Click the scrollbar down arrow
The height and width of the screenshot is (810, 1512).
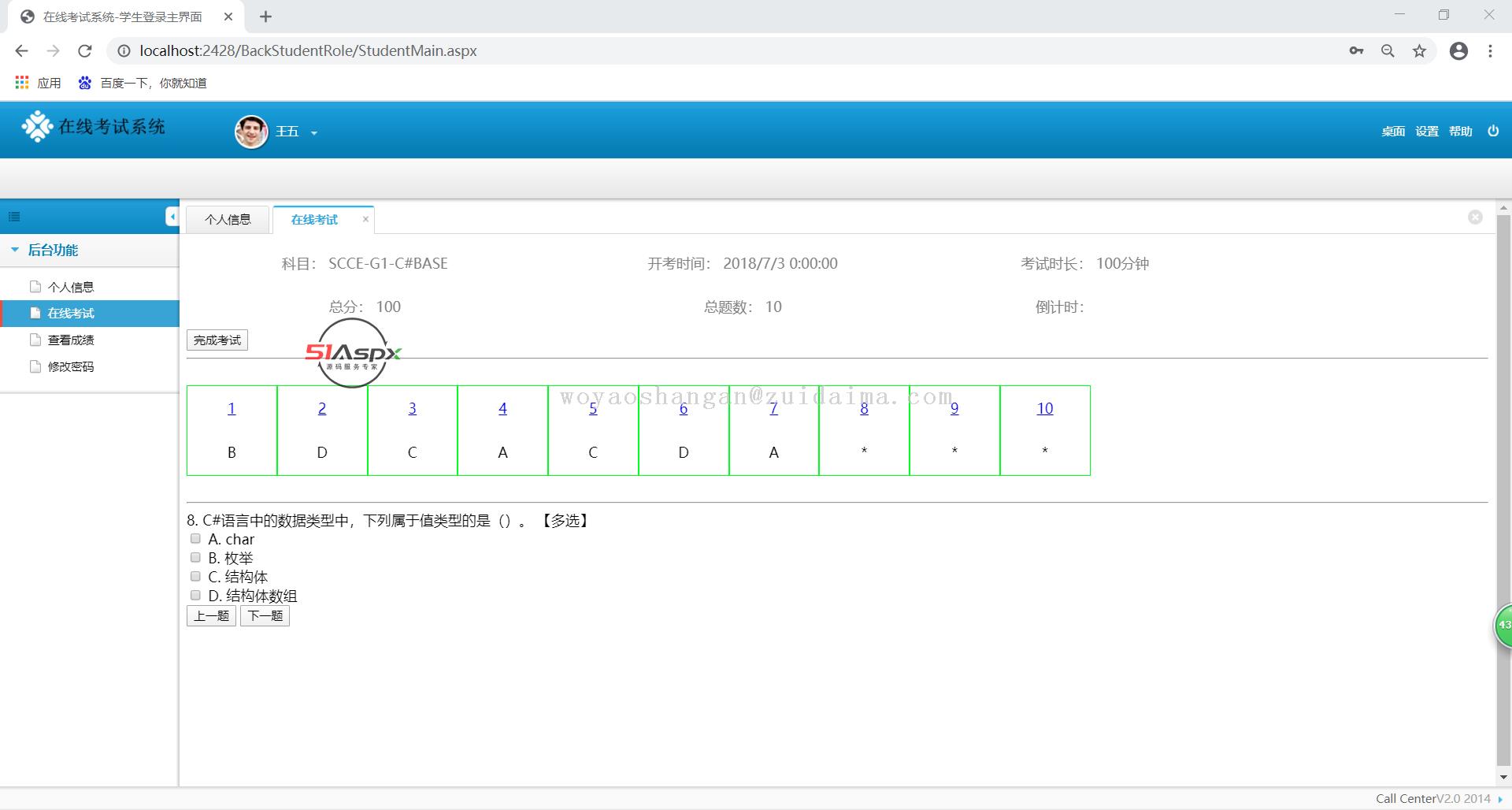pyautogui.click(x=1503, y=778)
